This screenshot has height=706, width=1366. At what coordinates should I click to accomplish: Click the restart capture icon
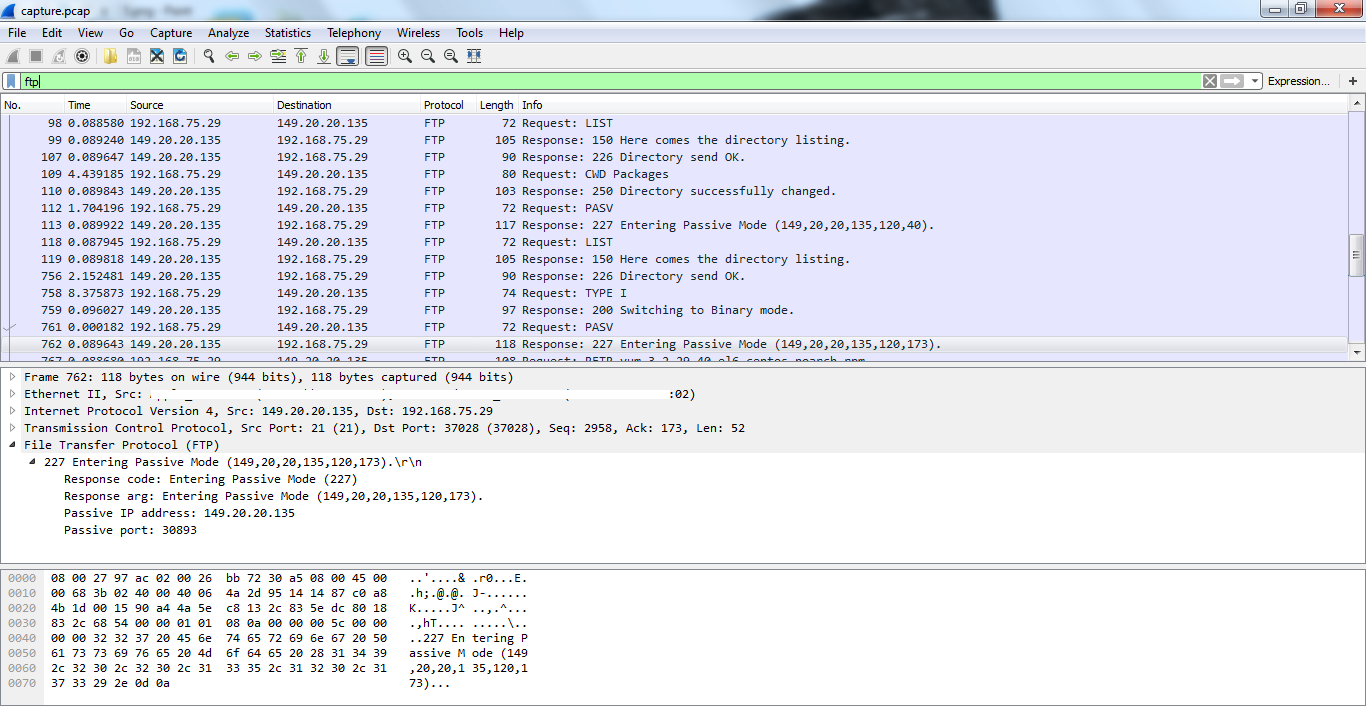59,57
